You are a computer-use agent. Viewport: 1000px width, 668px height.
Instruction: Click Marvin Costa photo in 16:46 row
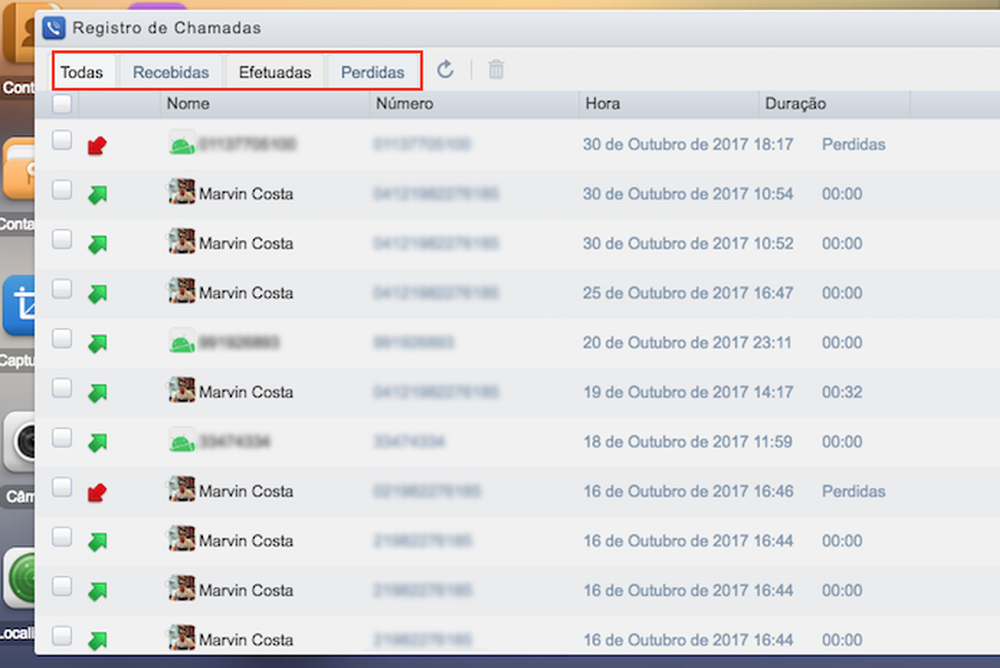182,489
